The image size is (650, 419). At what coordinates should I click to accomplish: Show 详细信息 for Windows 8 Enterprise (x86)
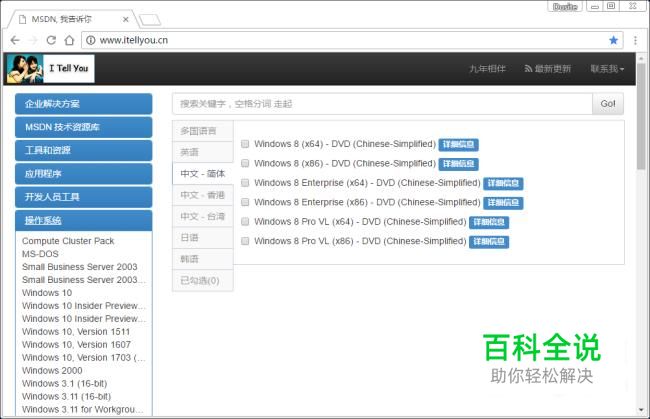tap(503, 203)
